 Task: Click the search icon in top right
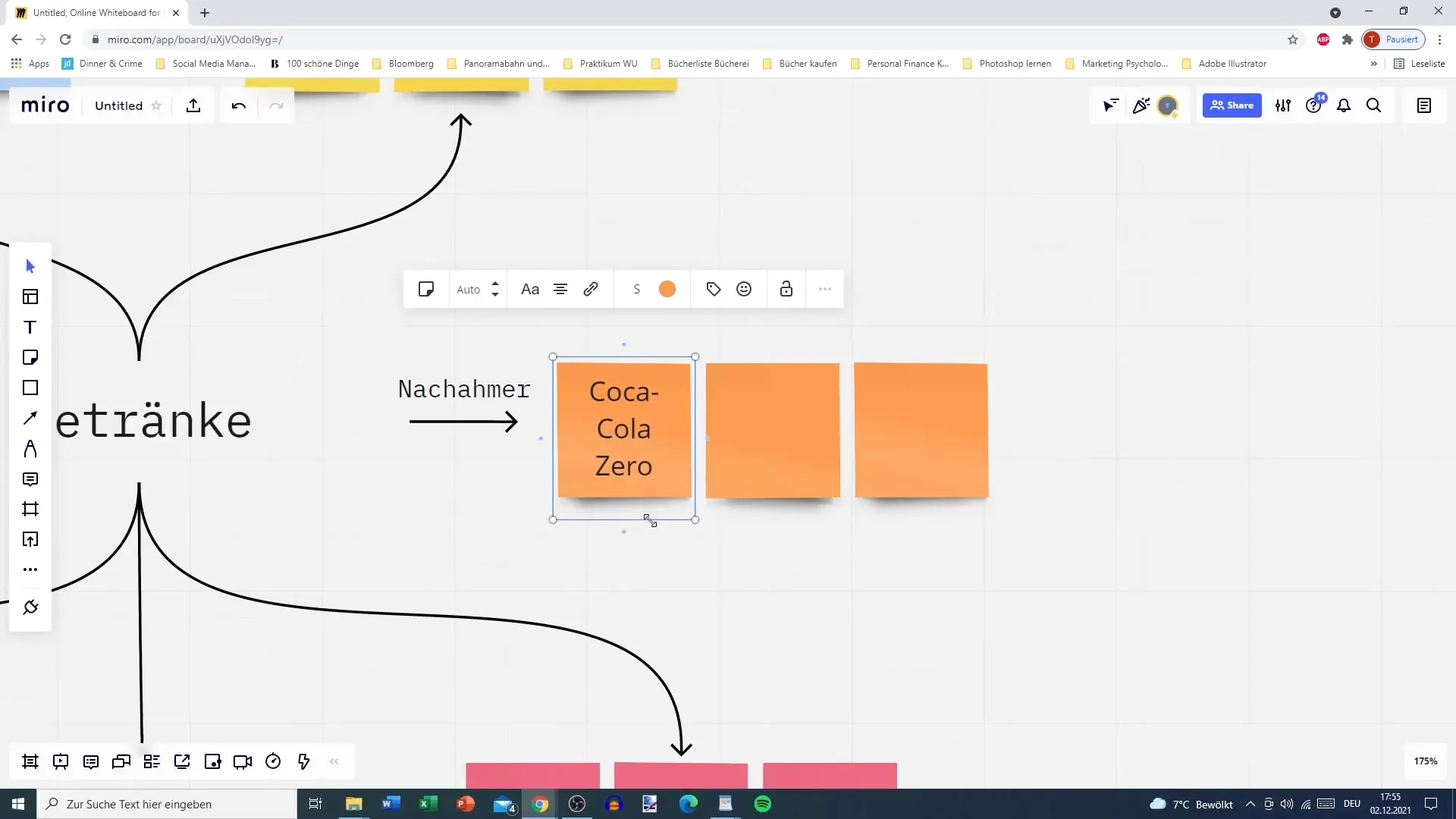pos(1374,105)
